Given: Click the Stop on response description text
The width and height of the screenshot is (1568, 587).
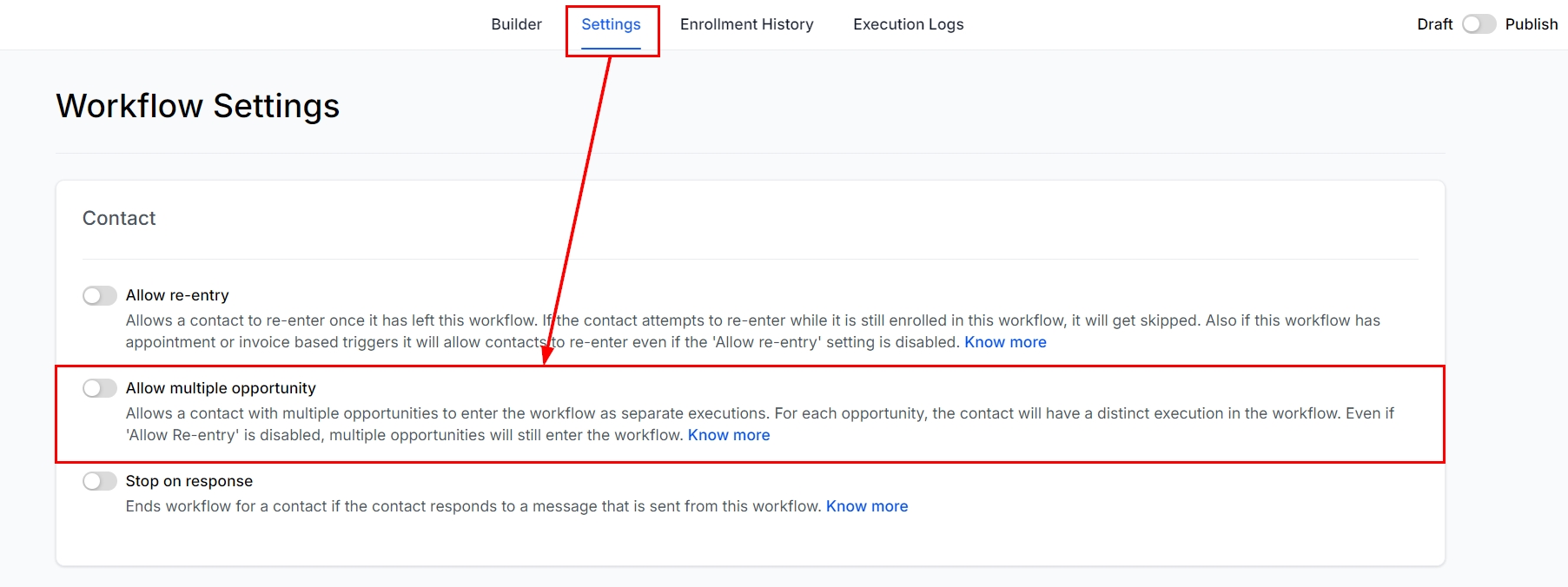Looking at the screenshot, I should 473,506.
